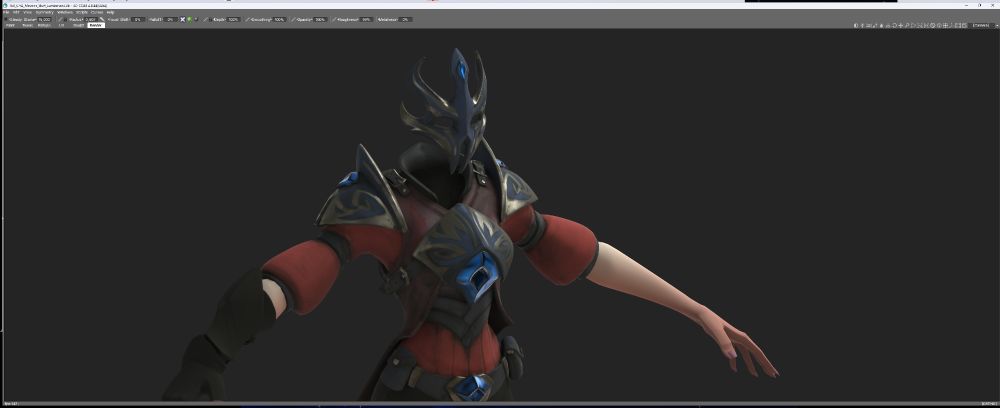Edit the Radius value field
1000x408 pixels.
(x=91, y=19)
